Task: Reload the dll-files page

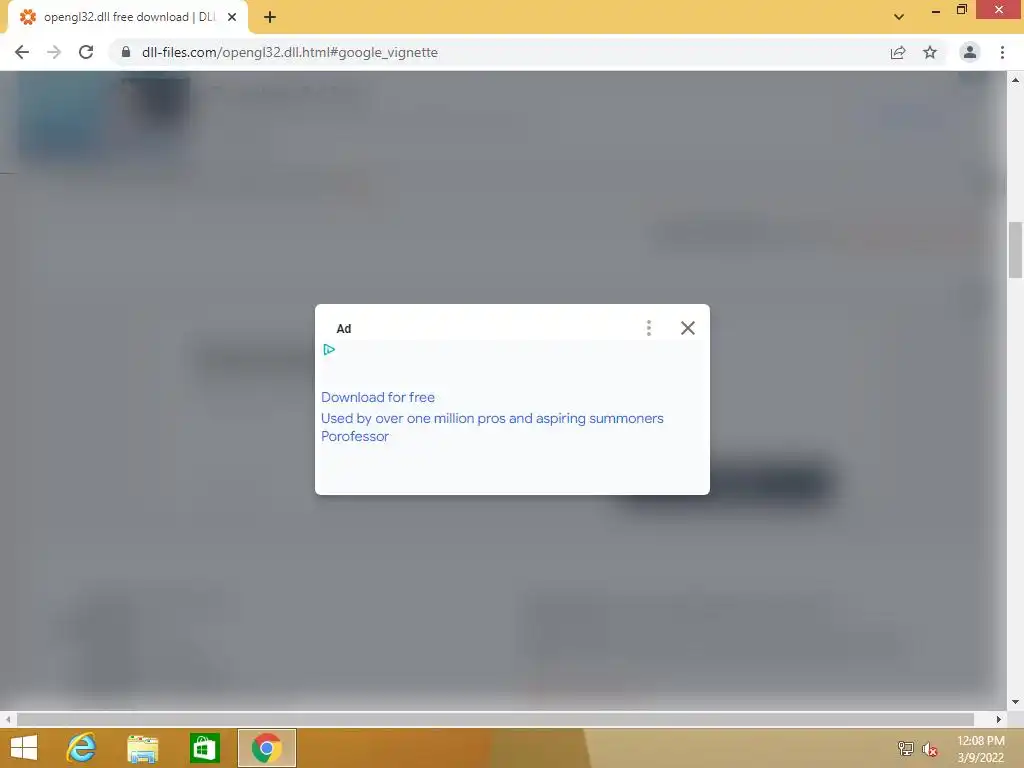Action: 86,52
